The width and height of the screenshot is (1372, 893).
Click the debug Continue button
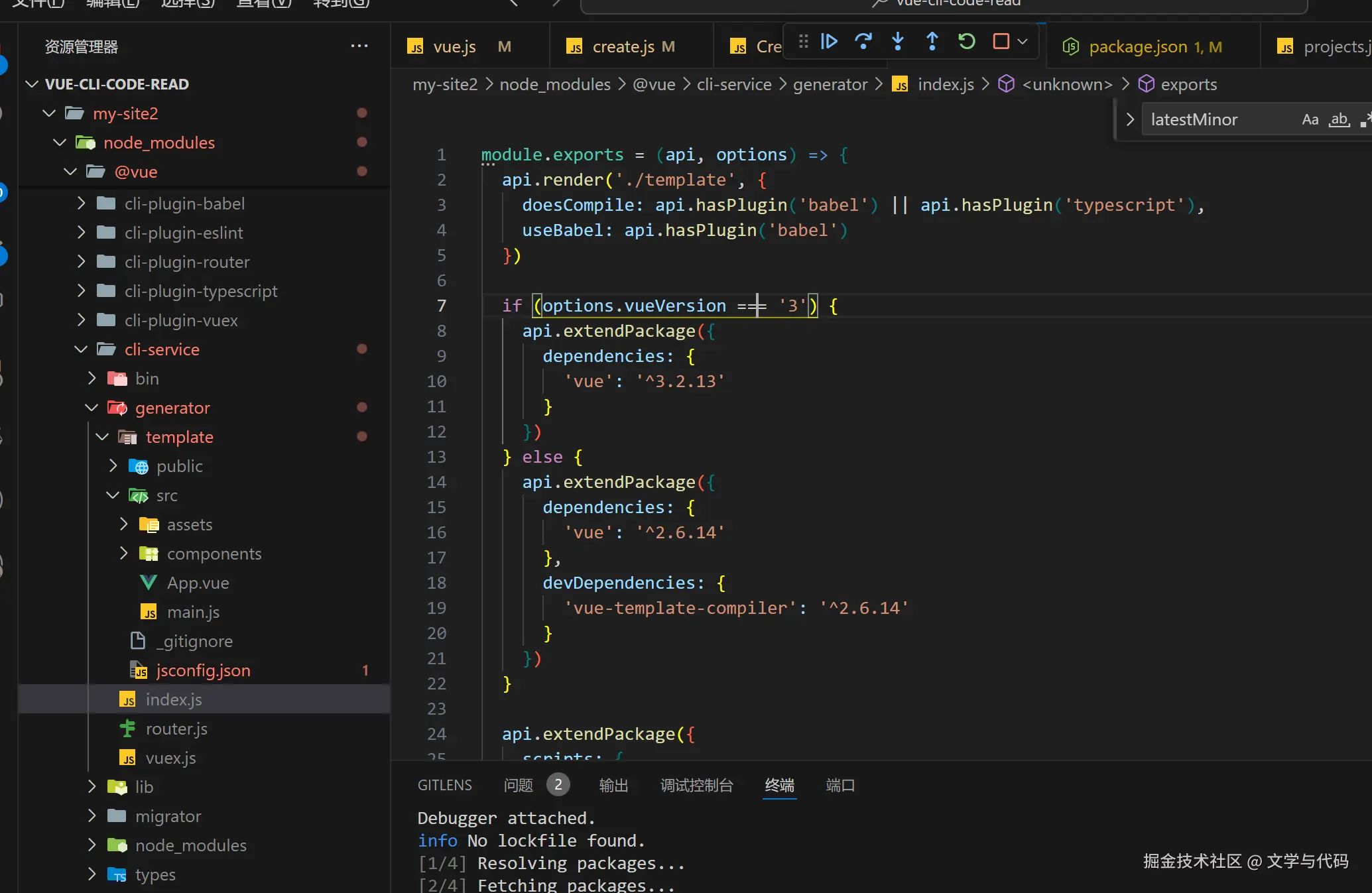(829, 42)
